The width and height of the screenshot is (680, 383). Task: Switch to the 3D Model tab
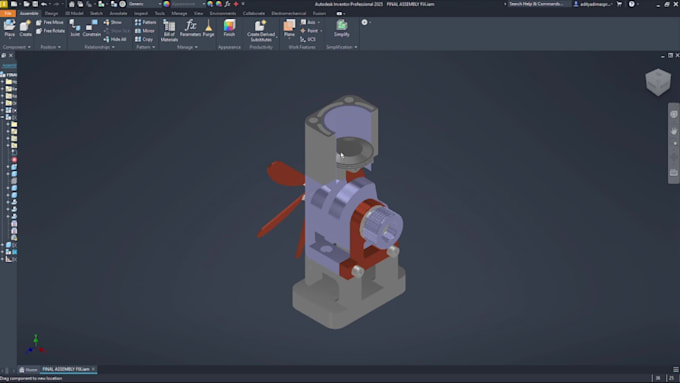click(74, 13)
